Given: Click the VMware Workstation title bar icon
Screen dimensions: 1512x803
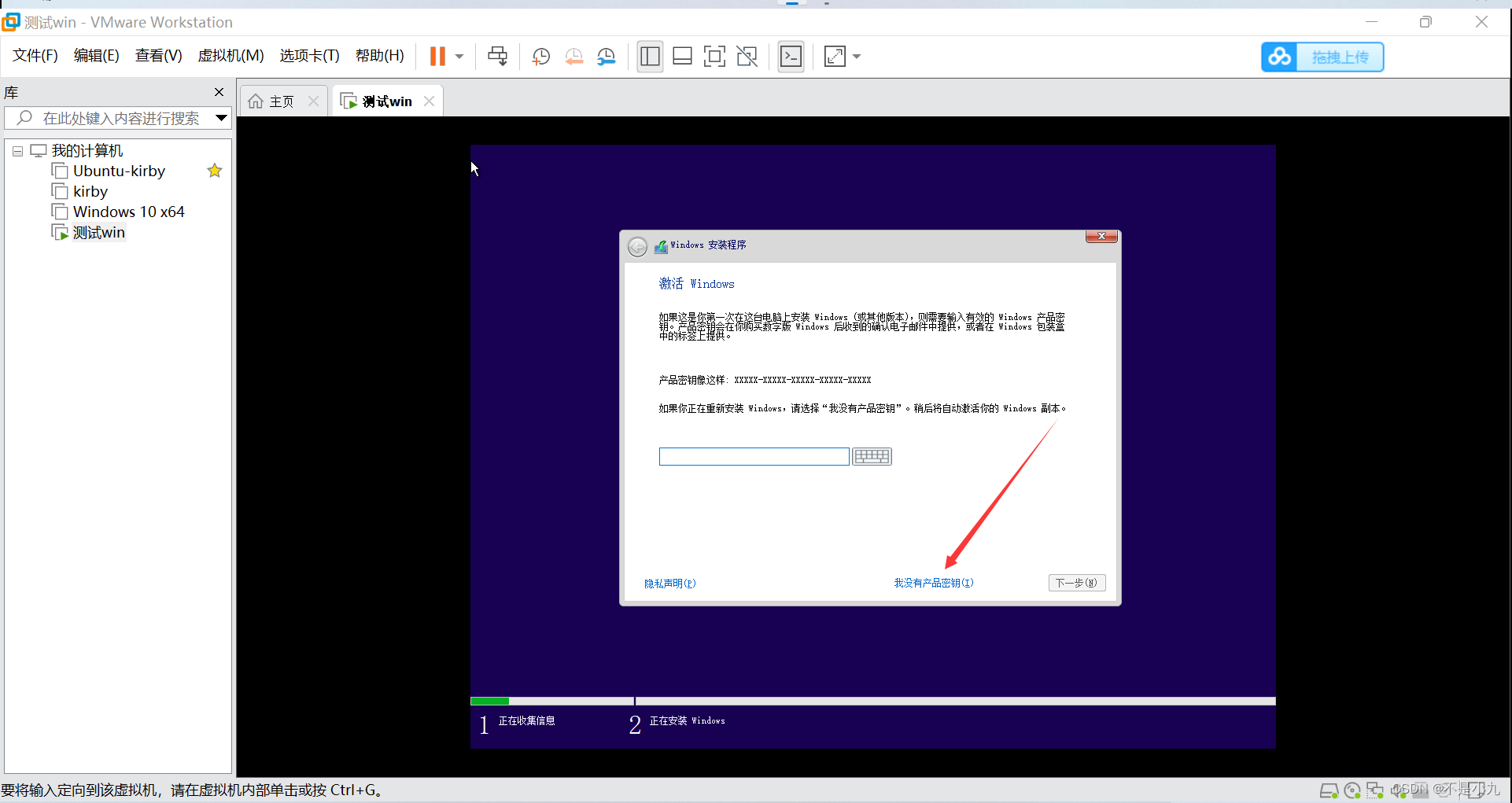Looking at the screenshot, I should point(11,22).
